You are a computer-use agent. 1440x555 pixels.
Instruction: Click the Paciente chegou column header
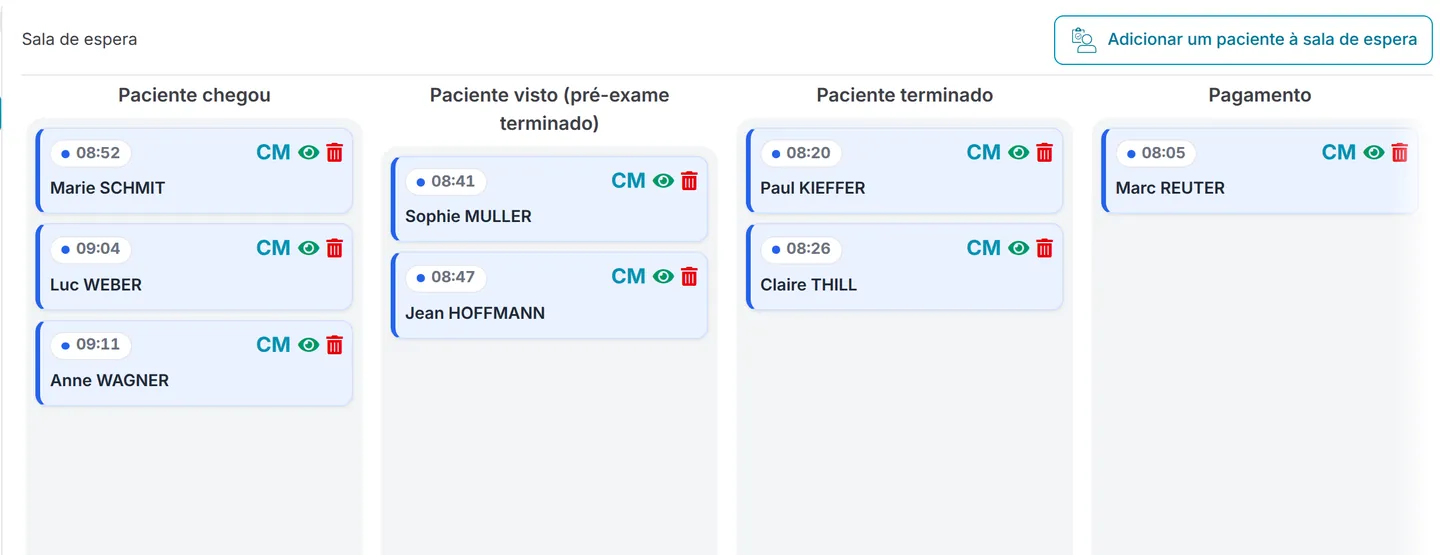tap(194, 95)
